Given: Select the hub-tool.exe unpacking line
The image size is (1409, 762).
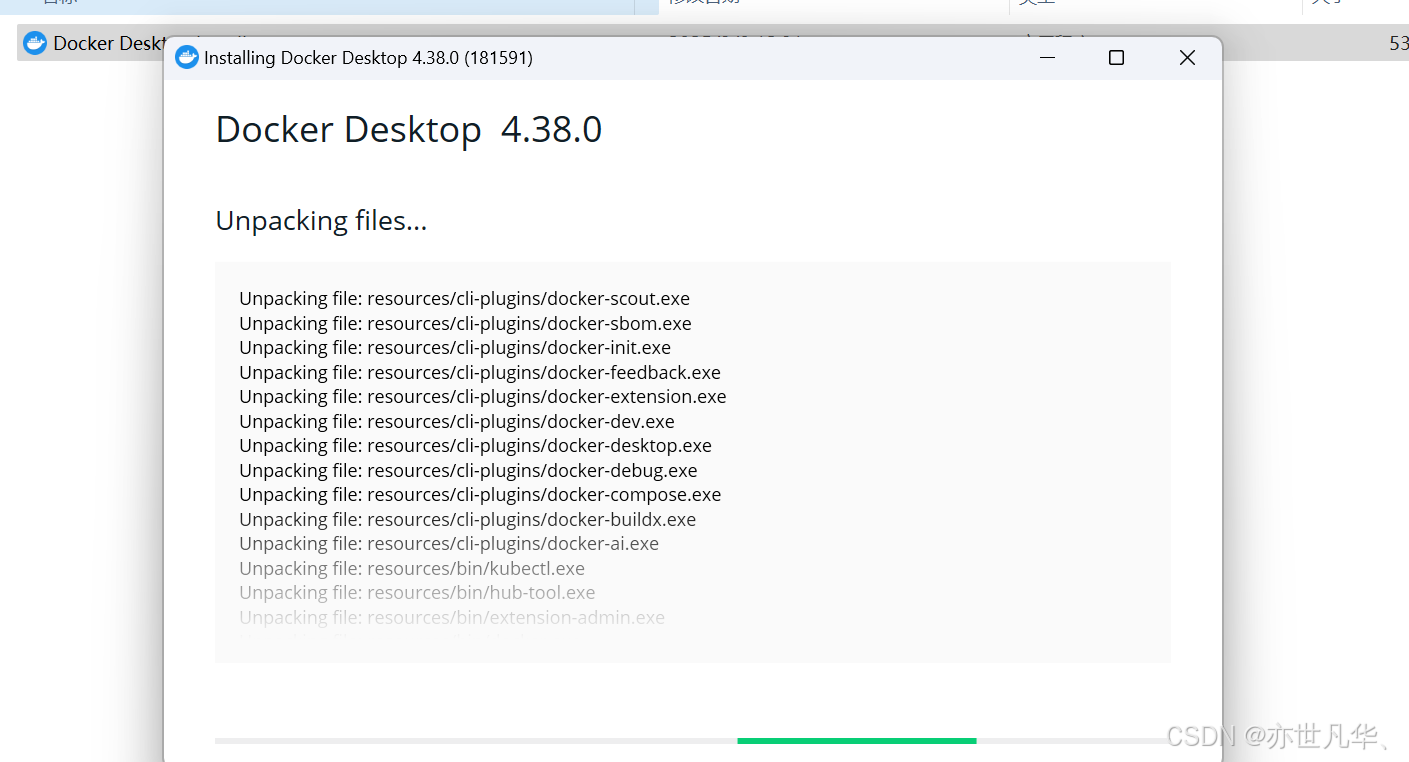Looking at the screenshot, I should (417, 593).
